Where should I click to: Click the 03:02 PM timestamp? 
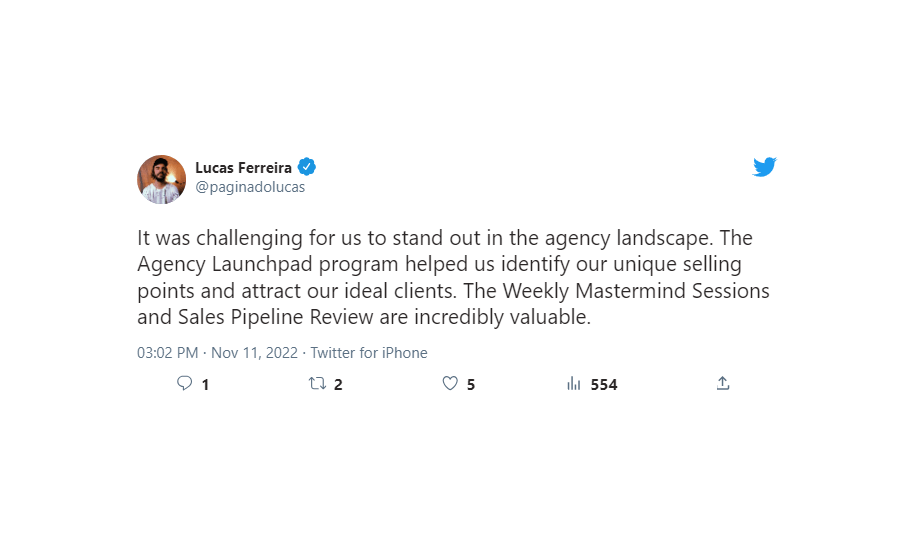pos(168,353)
